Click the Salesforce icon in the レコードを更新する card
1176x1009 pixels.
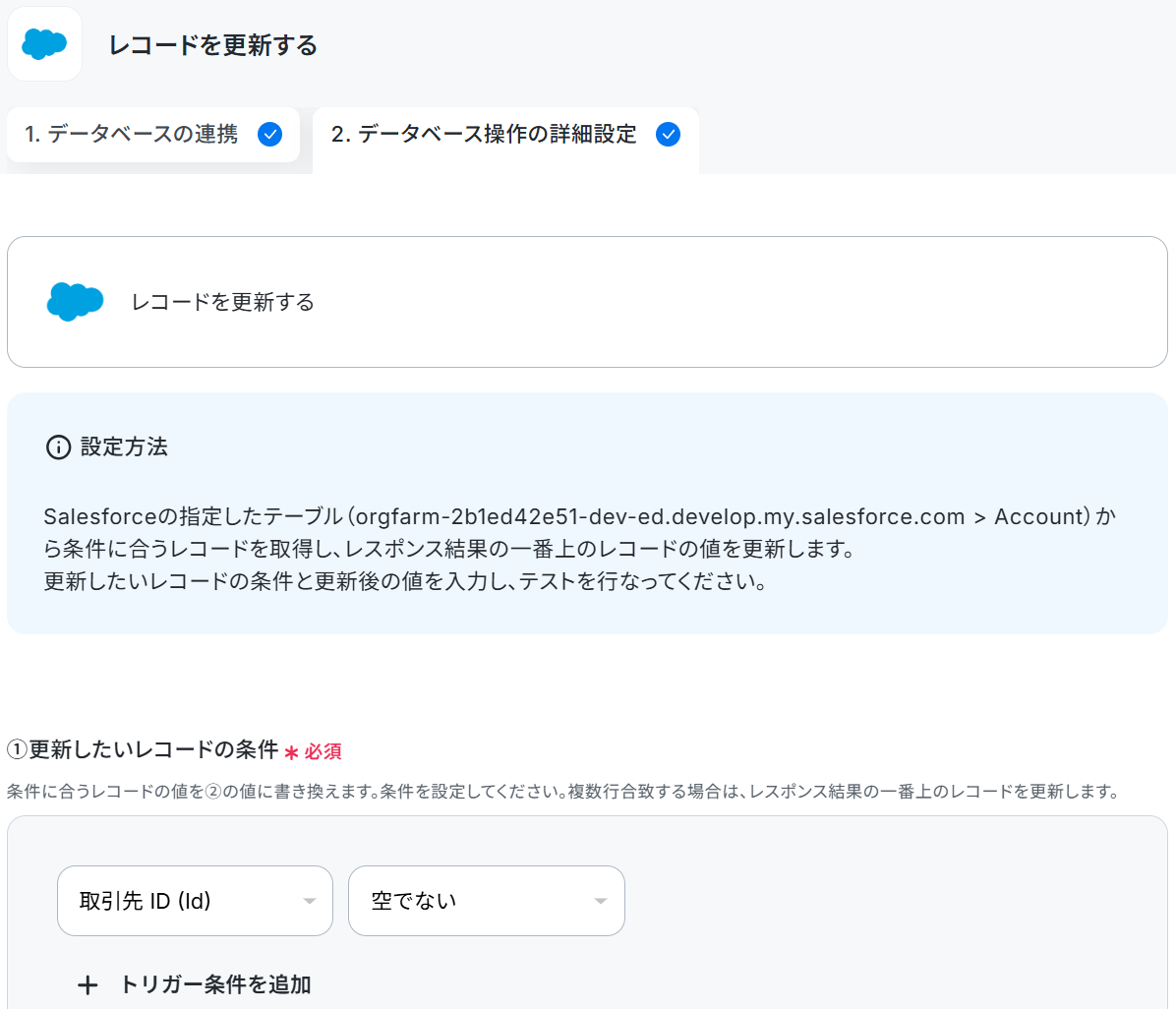coord(75,302)
